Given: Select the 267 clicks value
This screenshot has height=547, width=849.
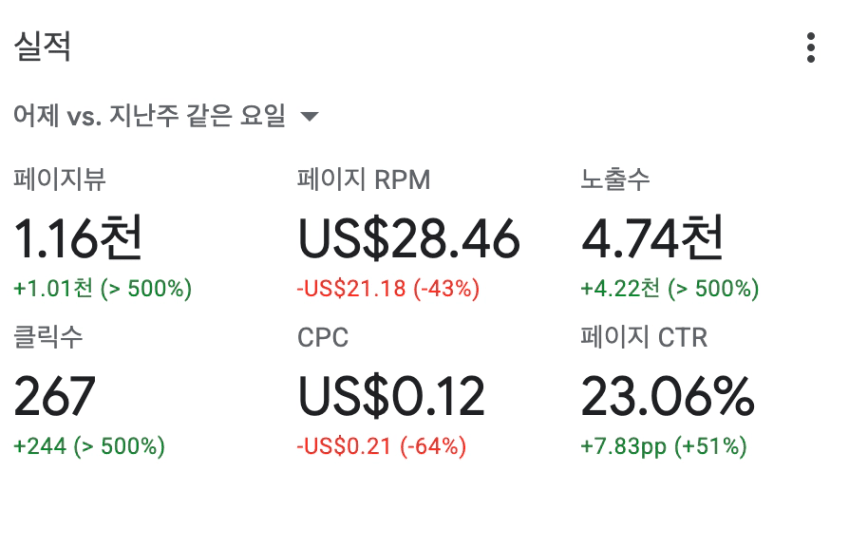Looking at the screenshot, I should click(54, 396).
